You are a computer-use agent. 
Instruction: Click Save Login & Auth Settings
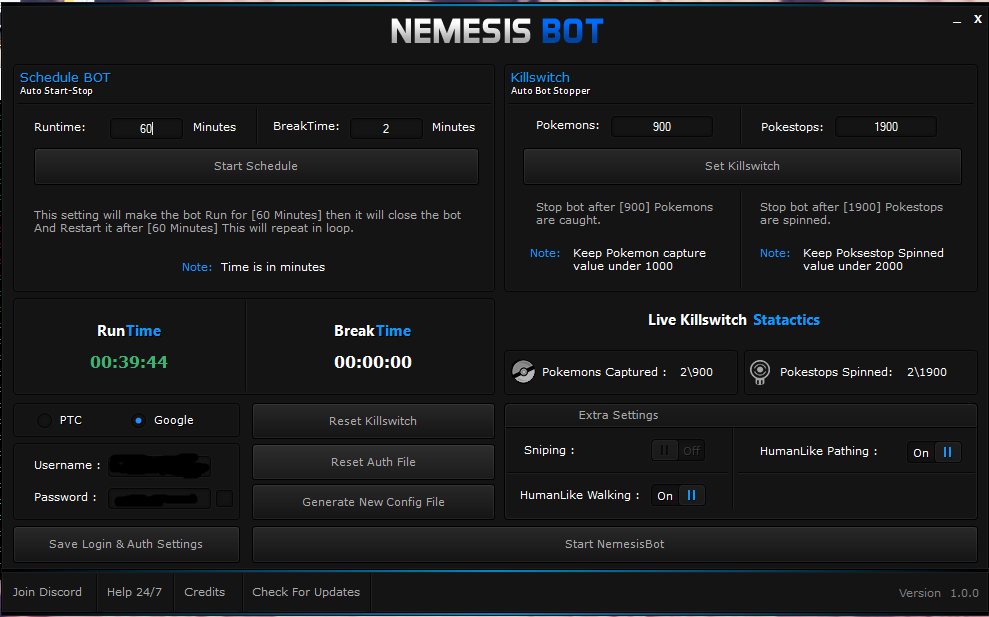click(x=126, y=544)
